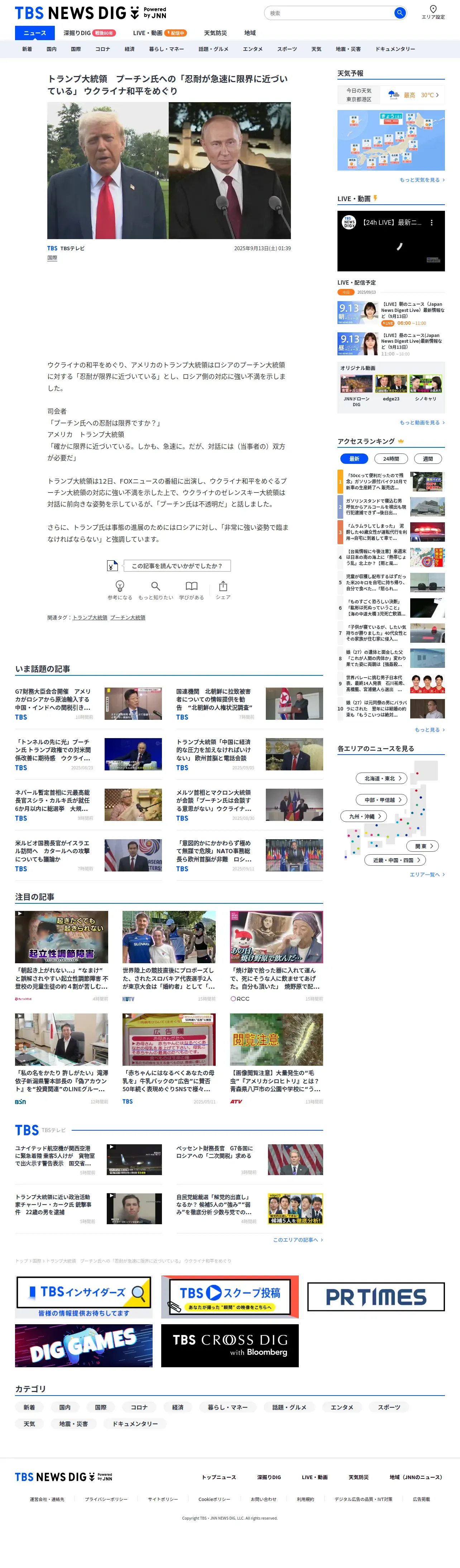Open the 深掘りDIG main tab
460x1568 pixels.
point(90,33)
